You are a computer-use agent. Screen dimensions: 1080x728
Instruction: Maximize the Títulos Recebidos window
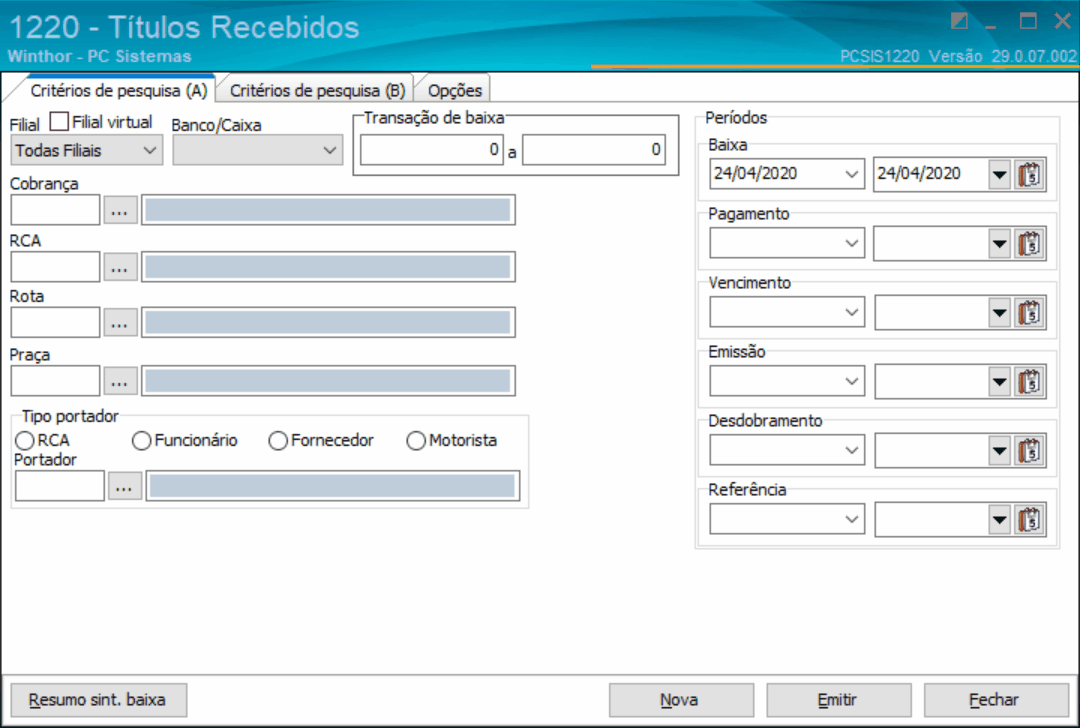[x=1028, y=21]
